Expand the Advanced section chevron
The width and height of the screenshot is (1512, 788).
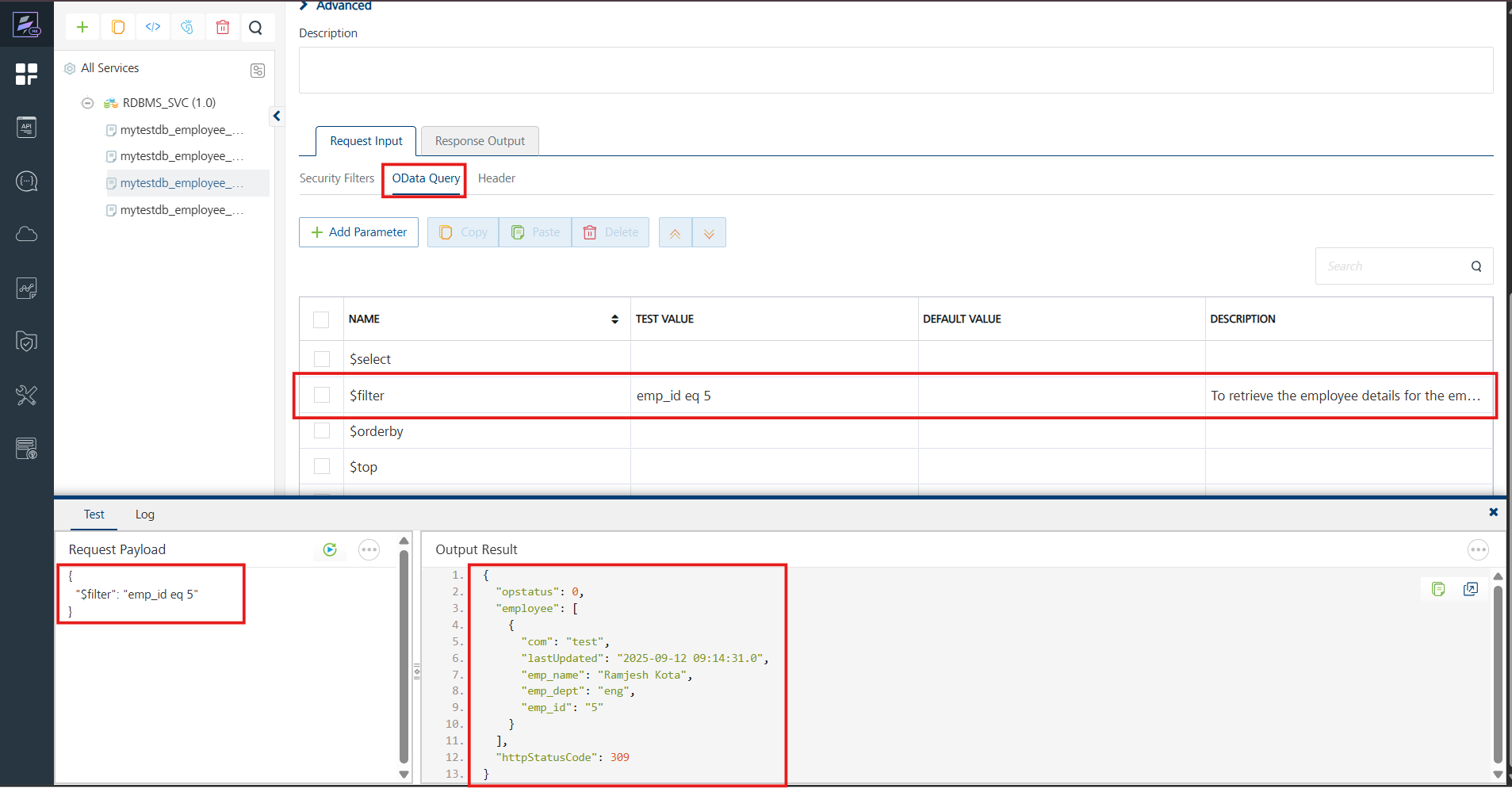coord(304,6)
